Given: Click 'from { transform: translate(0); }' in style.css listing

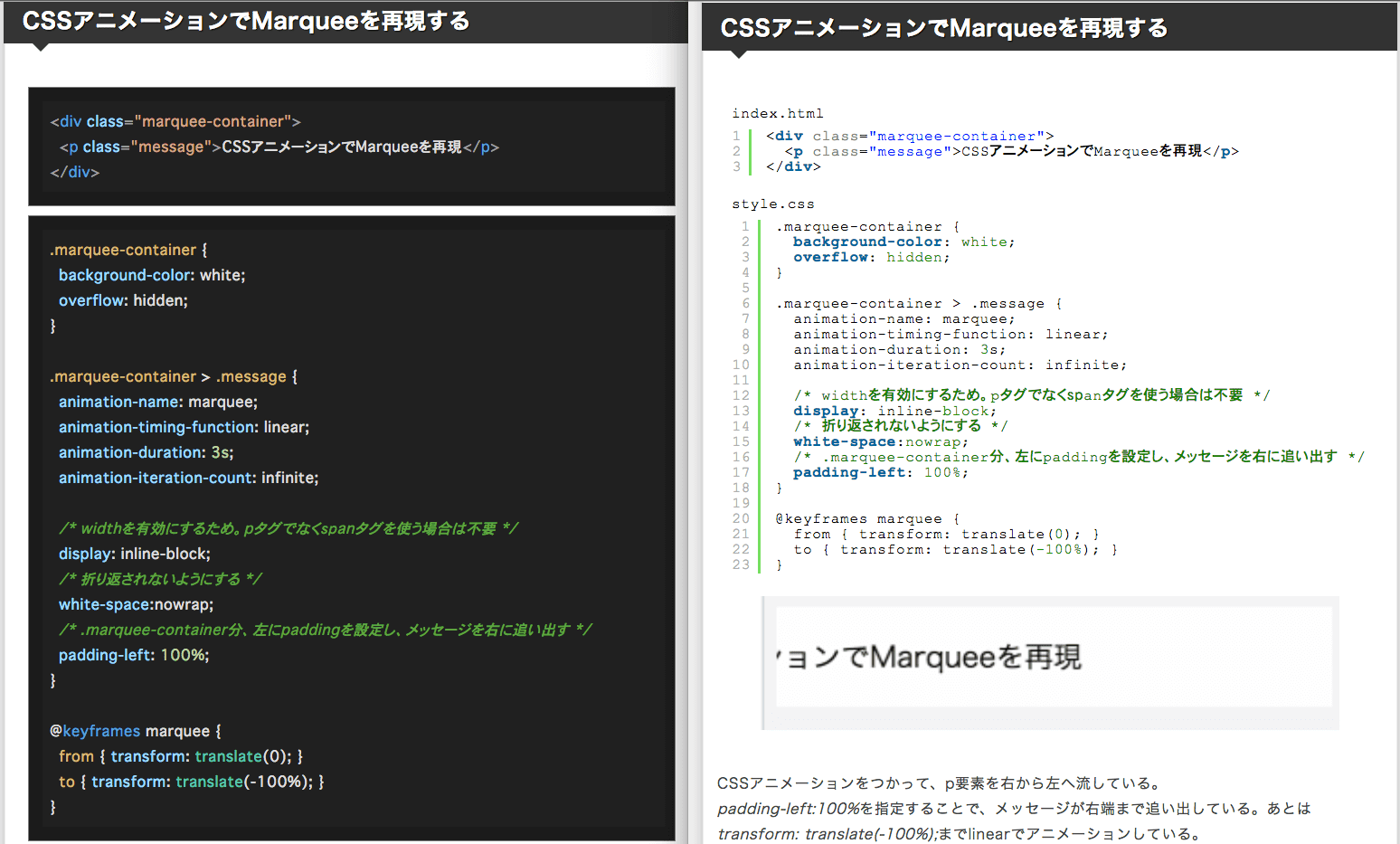Looking at the screenshot, I should (x=947, y=534).
